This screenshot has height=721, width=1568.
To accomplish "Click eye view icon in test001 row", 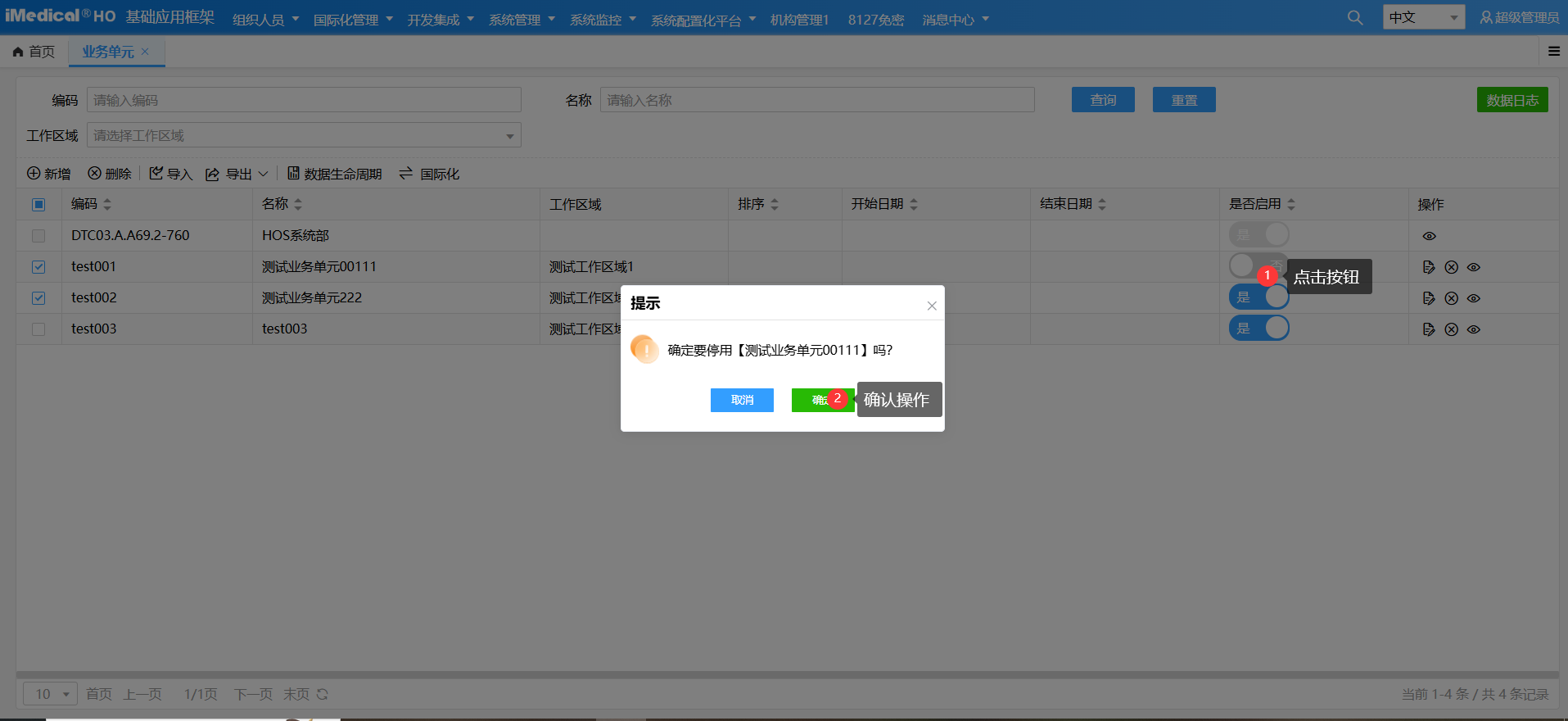I will (1473, 267).
